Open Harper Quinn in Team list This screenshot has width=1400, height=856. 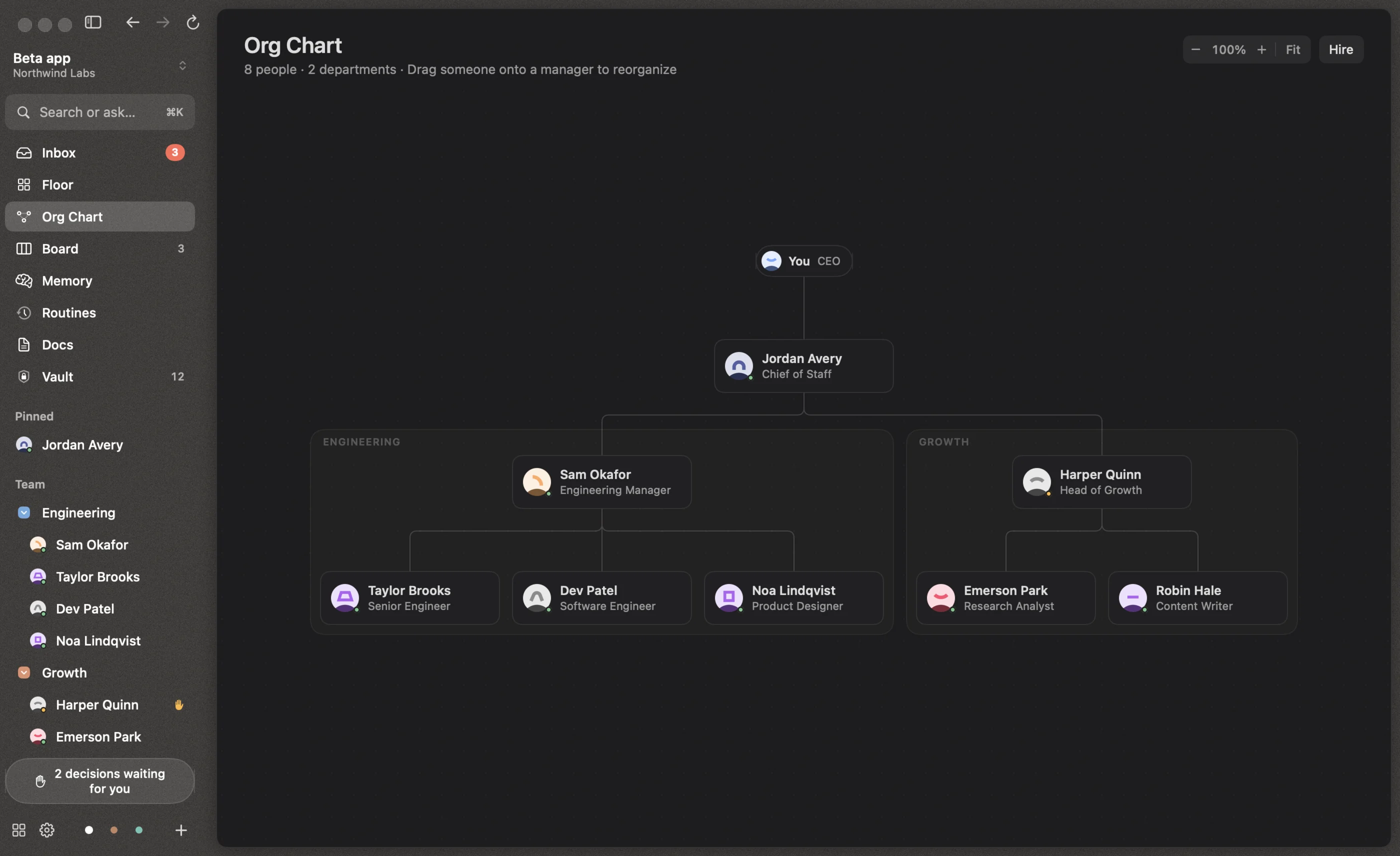coord(100,704)
